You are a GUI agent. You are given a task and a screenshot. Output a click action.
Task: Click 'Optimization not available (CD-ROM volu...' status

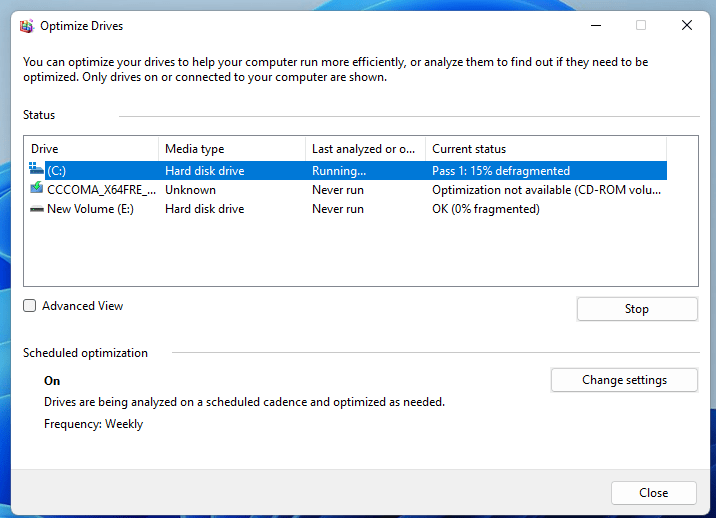(546, 190)
